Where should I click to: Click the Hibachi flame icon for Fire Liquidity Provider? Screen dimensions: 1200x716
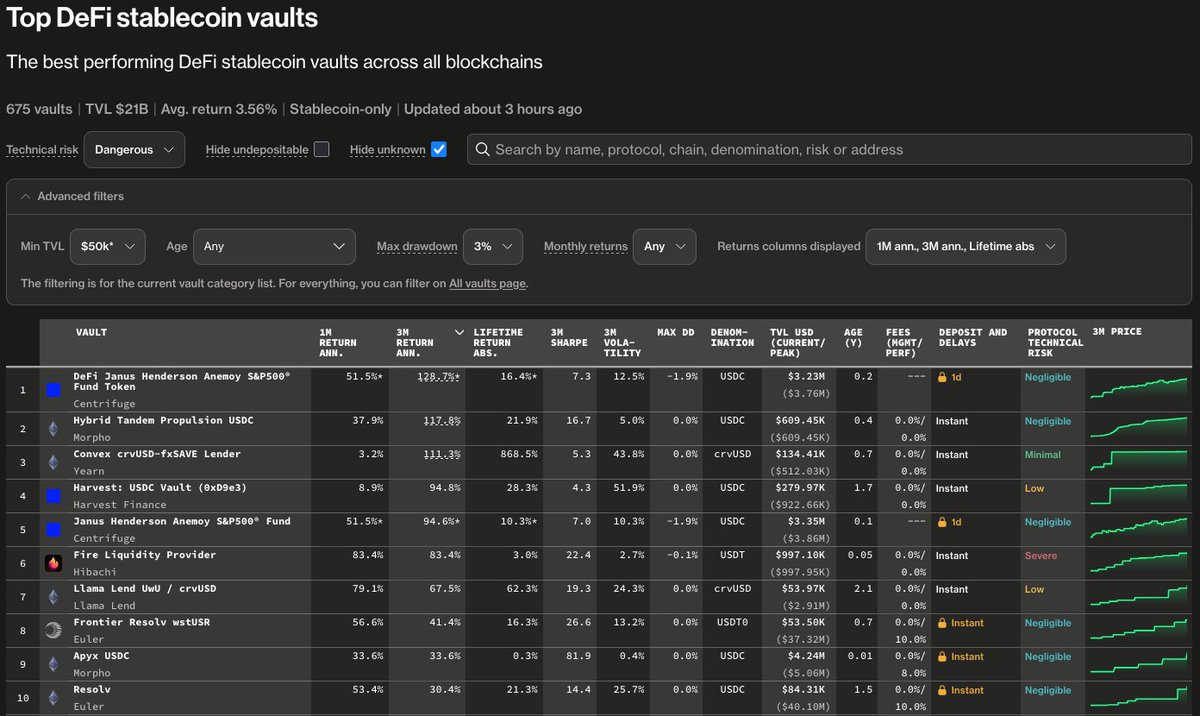[54, 563]
